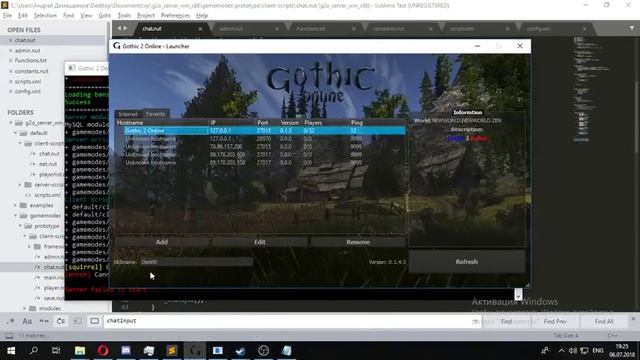Screen dimensions: 640x360
Task: Switch to Internet tab in launcher
Action: pos(128,114)
